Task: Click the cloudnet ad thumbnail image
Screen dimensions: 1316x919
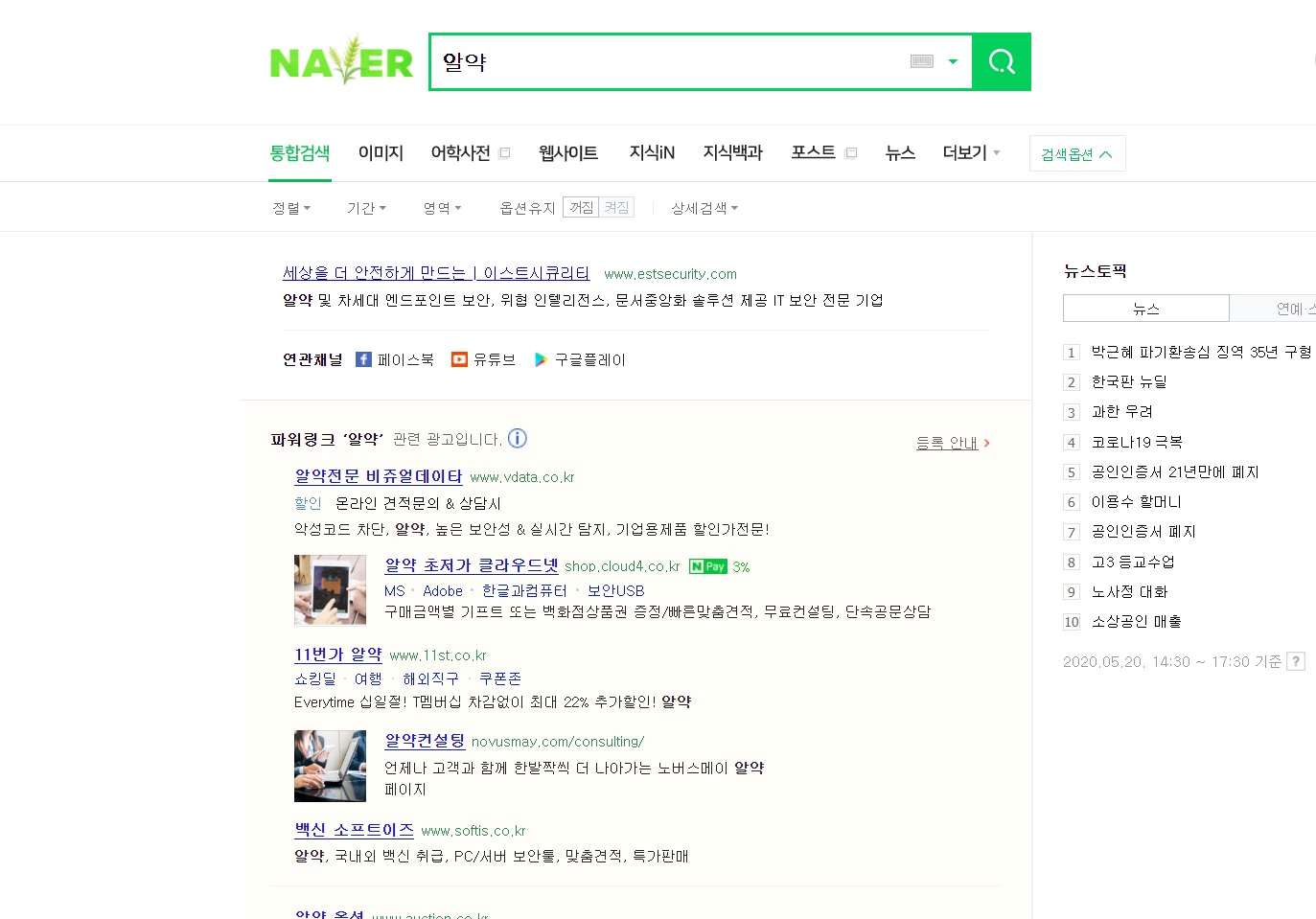Action: point(330,590)
